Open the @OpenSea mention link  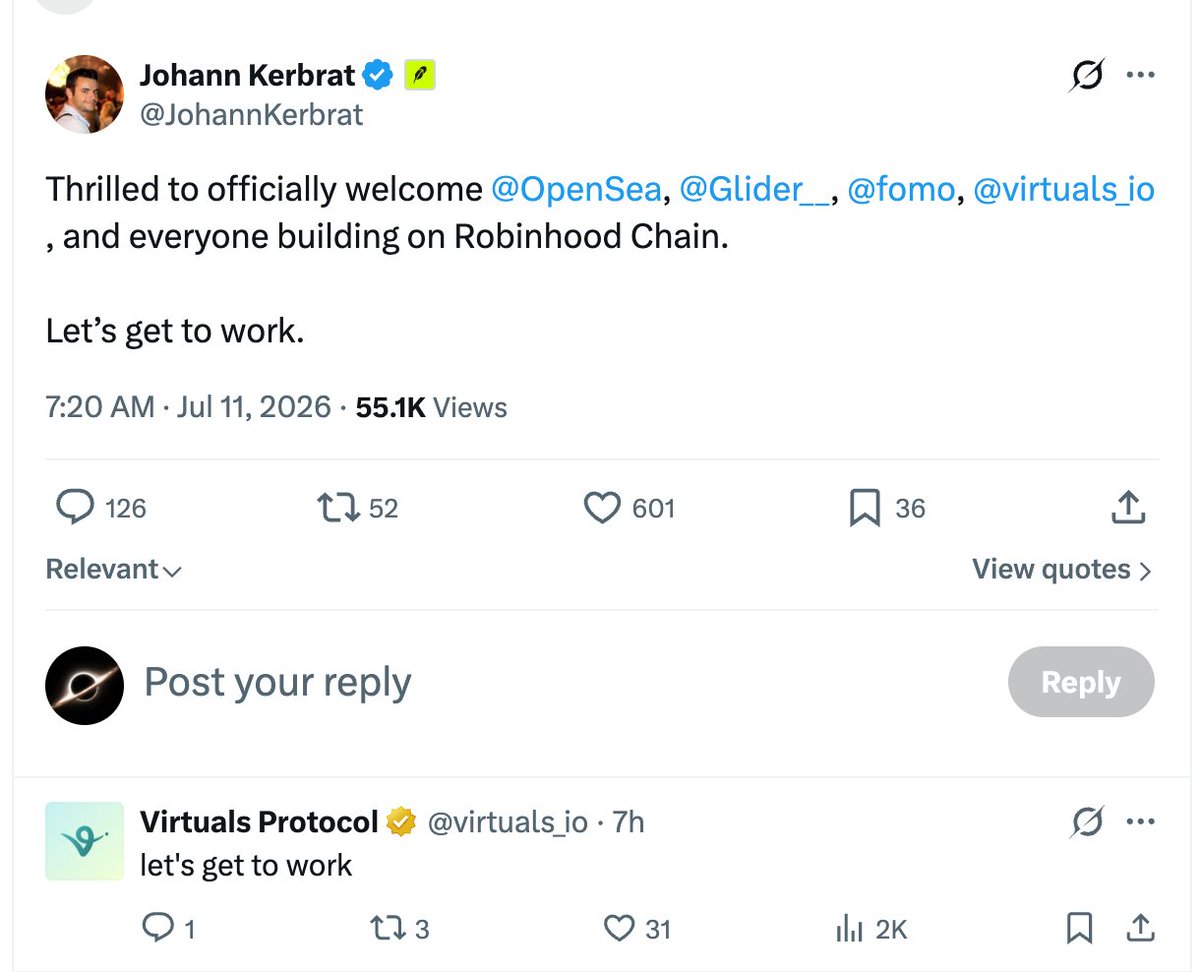[576, 189]
